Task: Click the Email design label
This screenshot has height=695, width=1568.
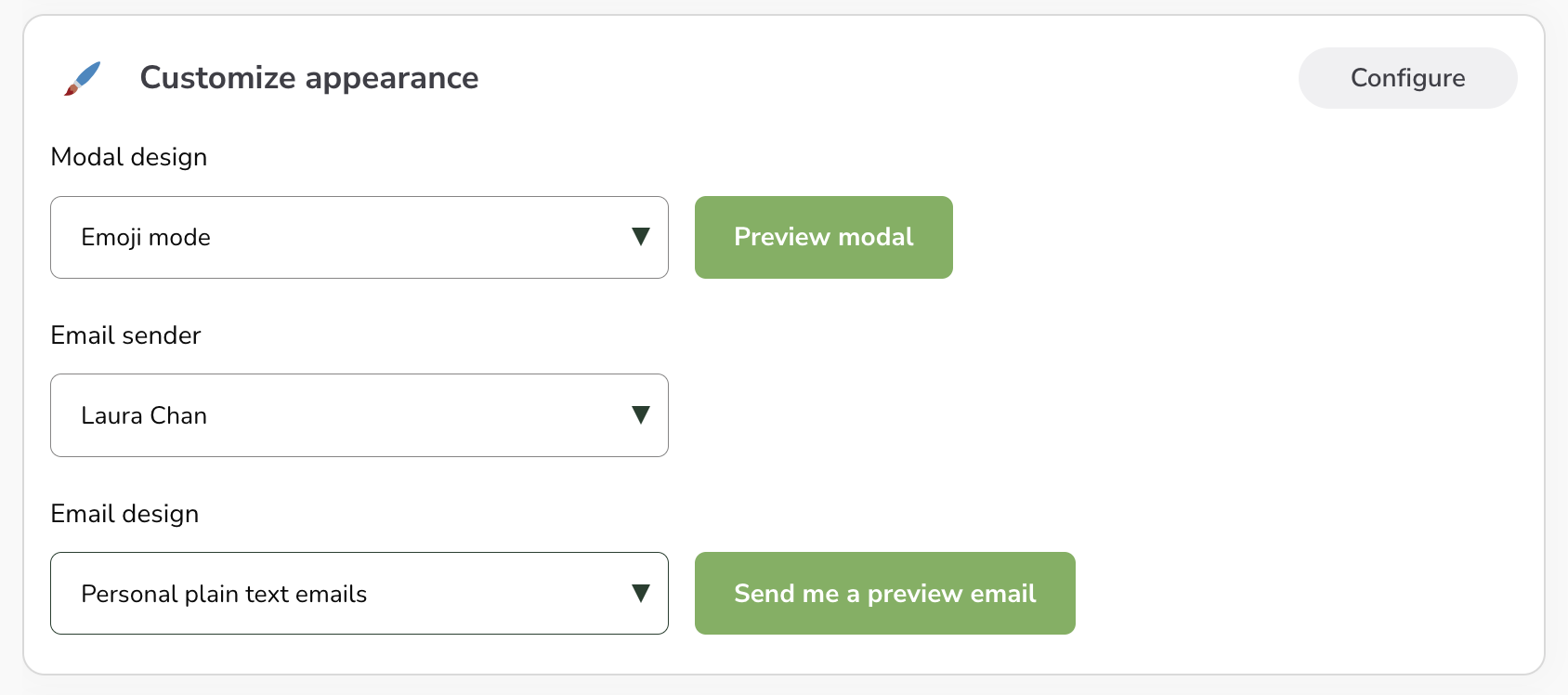Action: pyautogui.click(x=124, y=514)
